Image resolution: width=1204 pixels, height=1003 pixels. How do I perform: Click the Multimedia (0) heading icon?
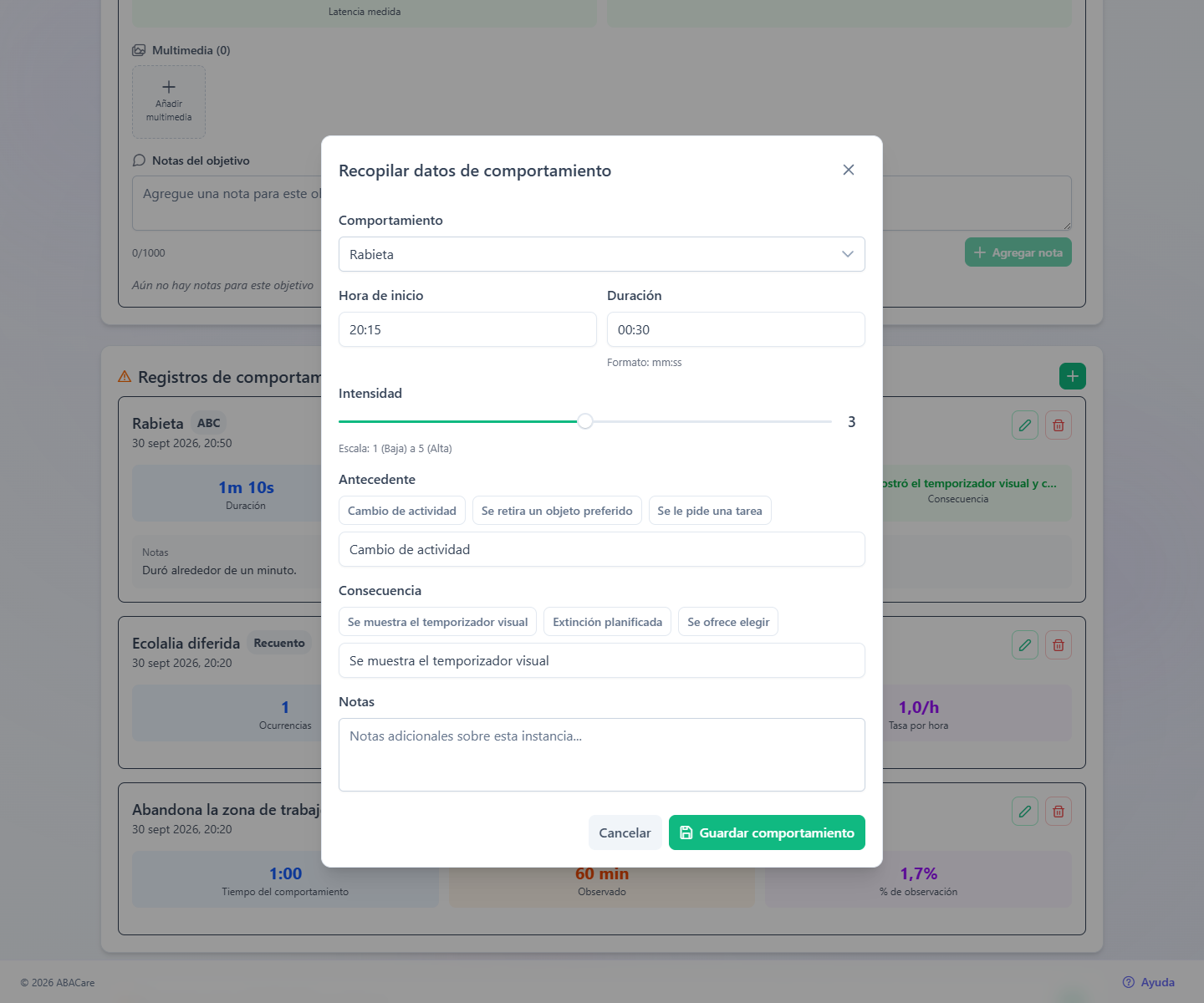pos(139,50)
